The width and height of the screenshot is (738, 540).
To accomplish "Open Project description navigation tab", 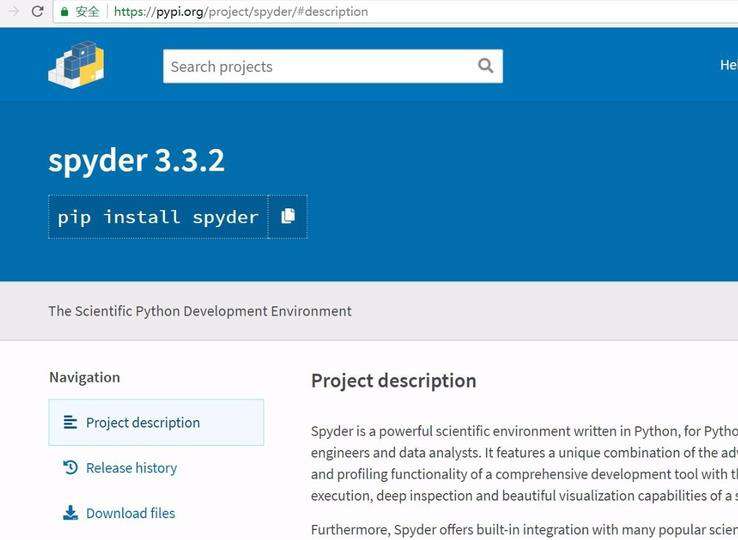I will 156,422.
